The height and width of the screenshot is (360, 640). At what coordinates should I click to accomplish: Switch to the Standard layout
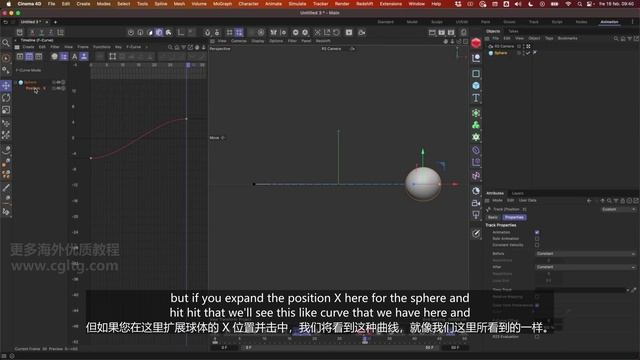[x=385, y=22]
